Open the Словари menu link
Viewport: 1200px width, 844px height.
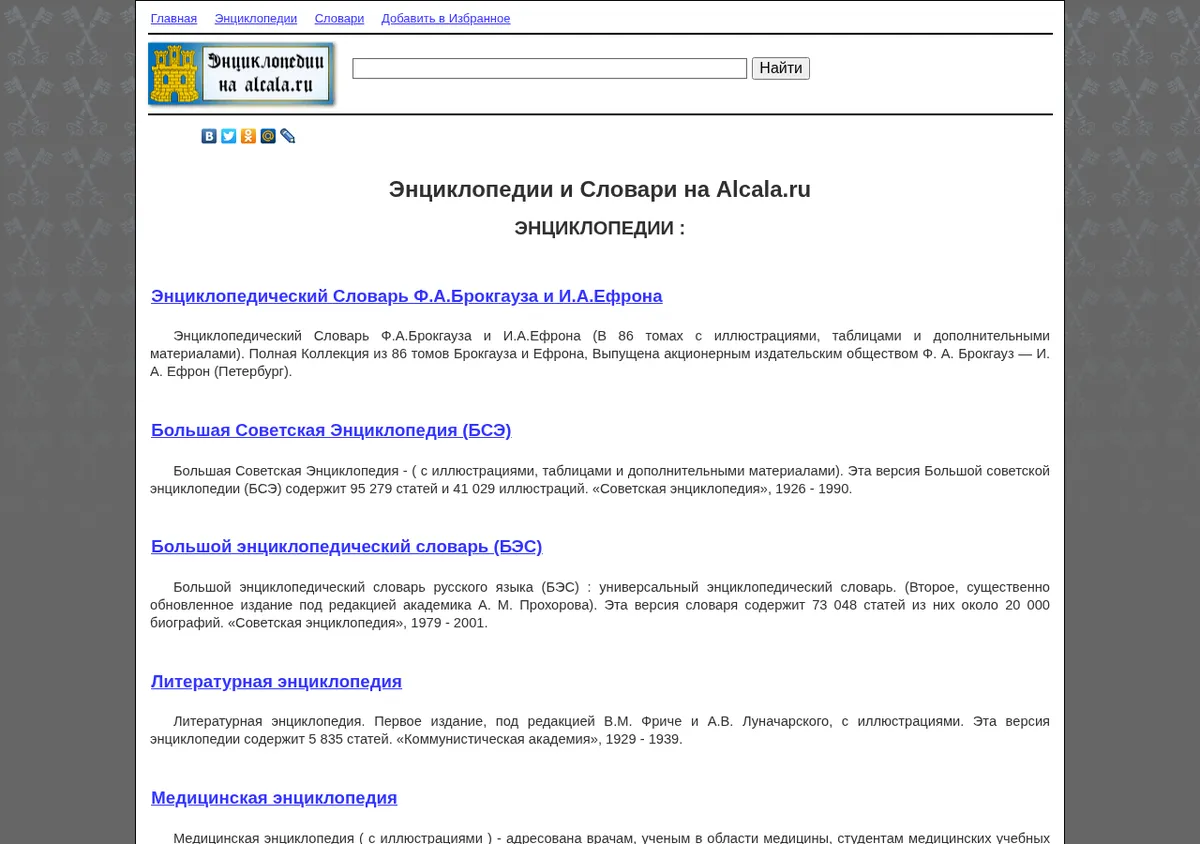[339, 19]
